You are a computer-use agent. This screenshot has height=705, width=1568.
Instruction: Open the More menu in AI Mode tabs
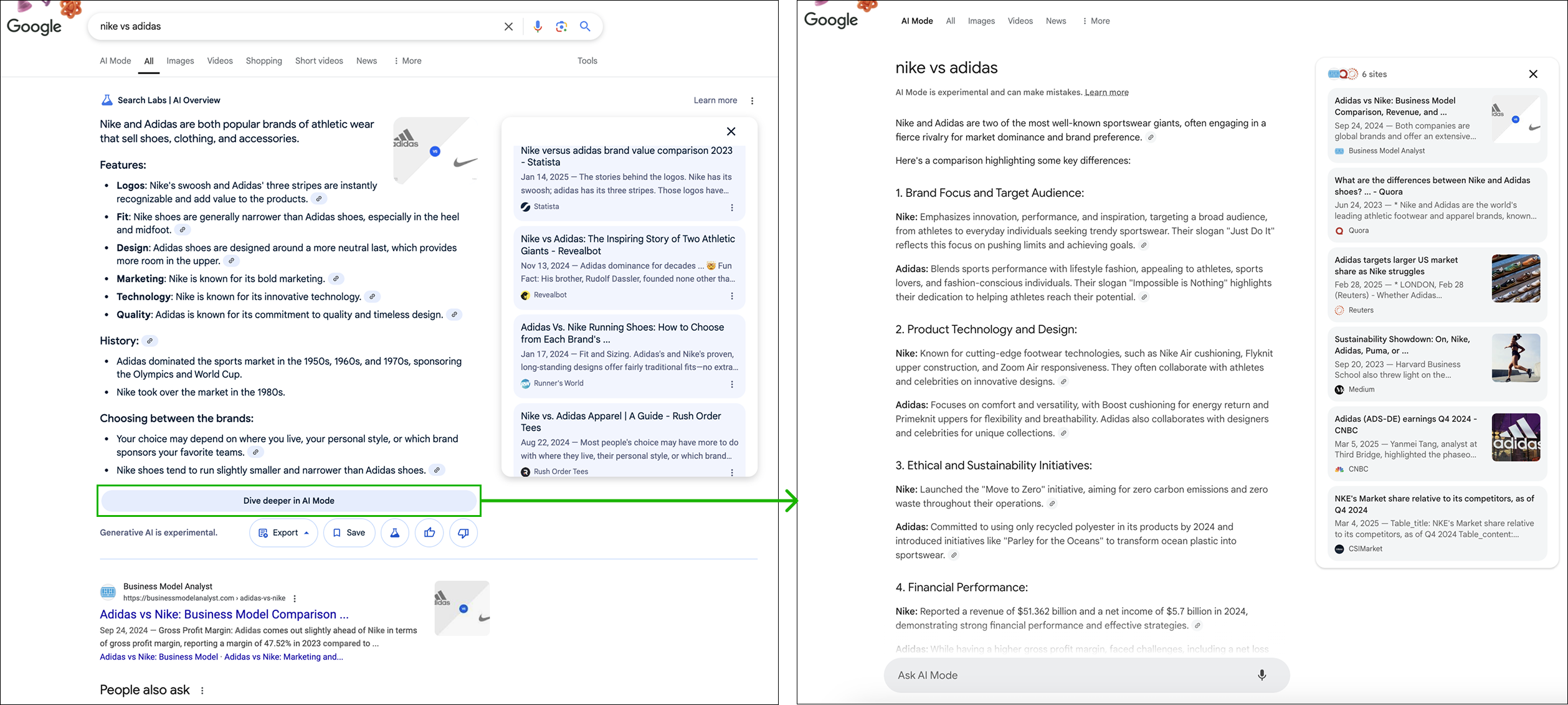click(x=1096, y=21)
